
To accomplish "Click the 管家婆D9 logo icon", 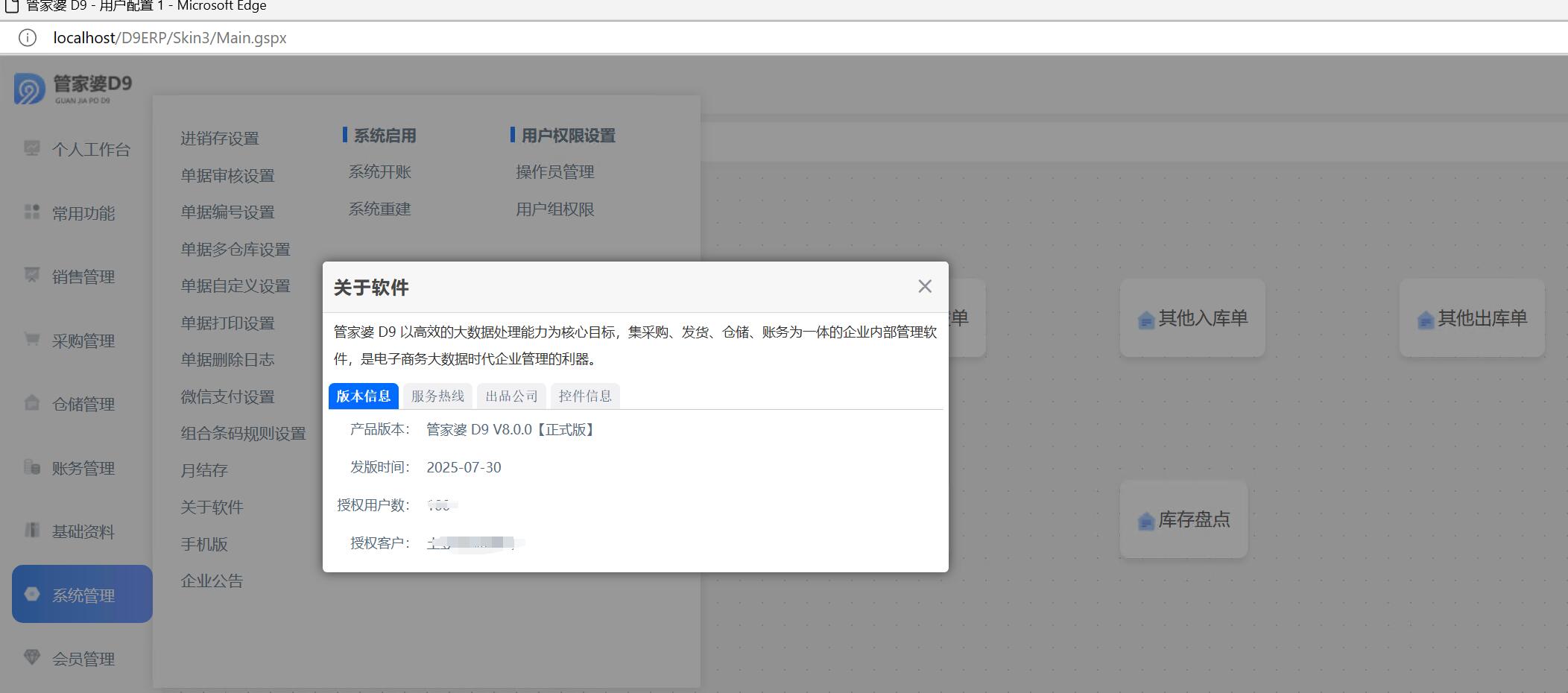I will [30, 89].
